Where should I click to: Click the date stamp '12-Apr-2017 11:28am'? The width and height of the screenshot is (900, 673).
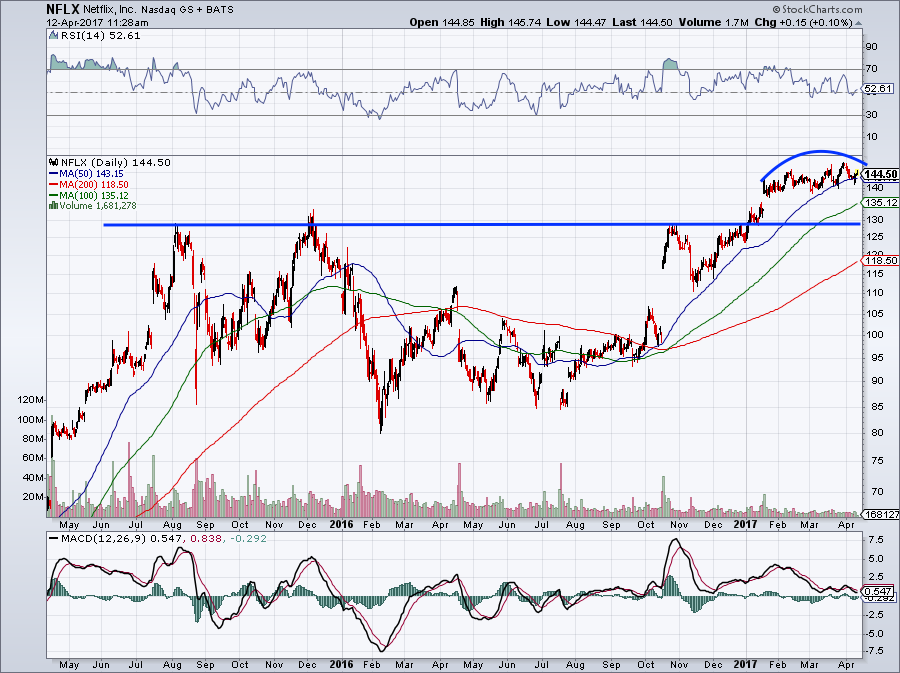[x=98, y=23]
